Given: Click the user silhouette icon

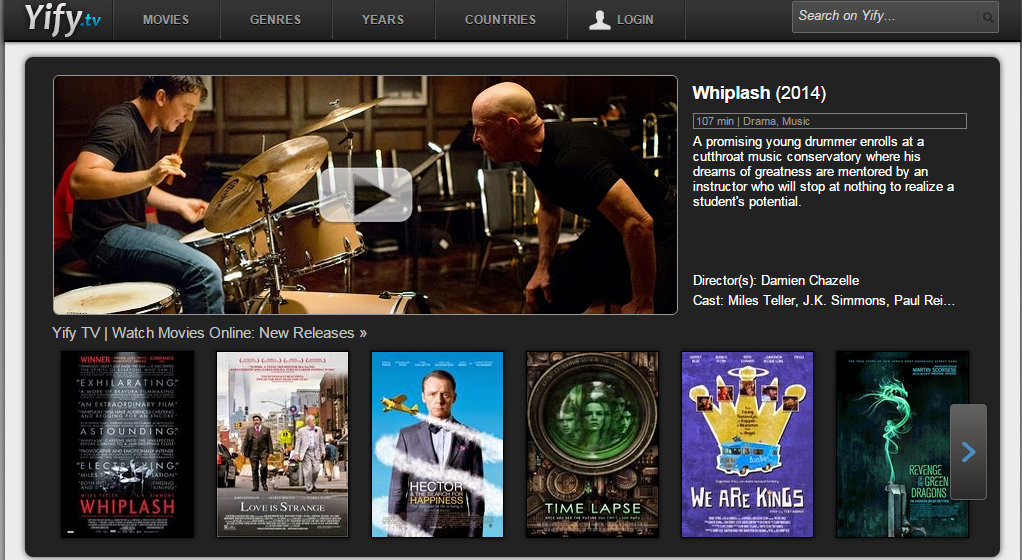Looking at the screenshot, I should [x=600, y=20].
